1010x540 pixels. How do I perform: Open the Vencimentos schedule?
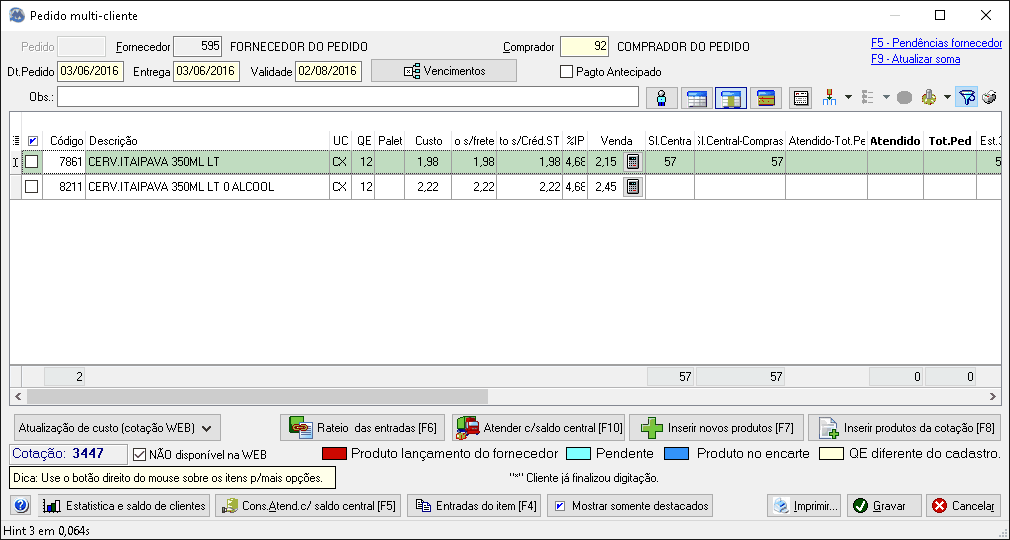click(444, 71)
